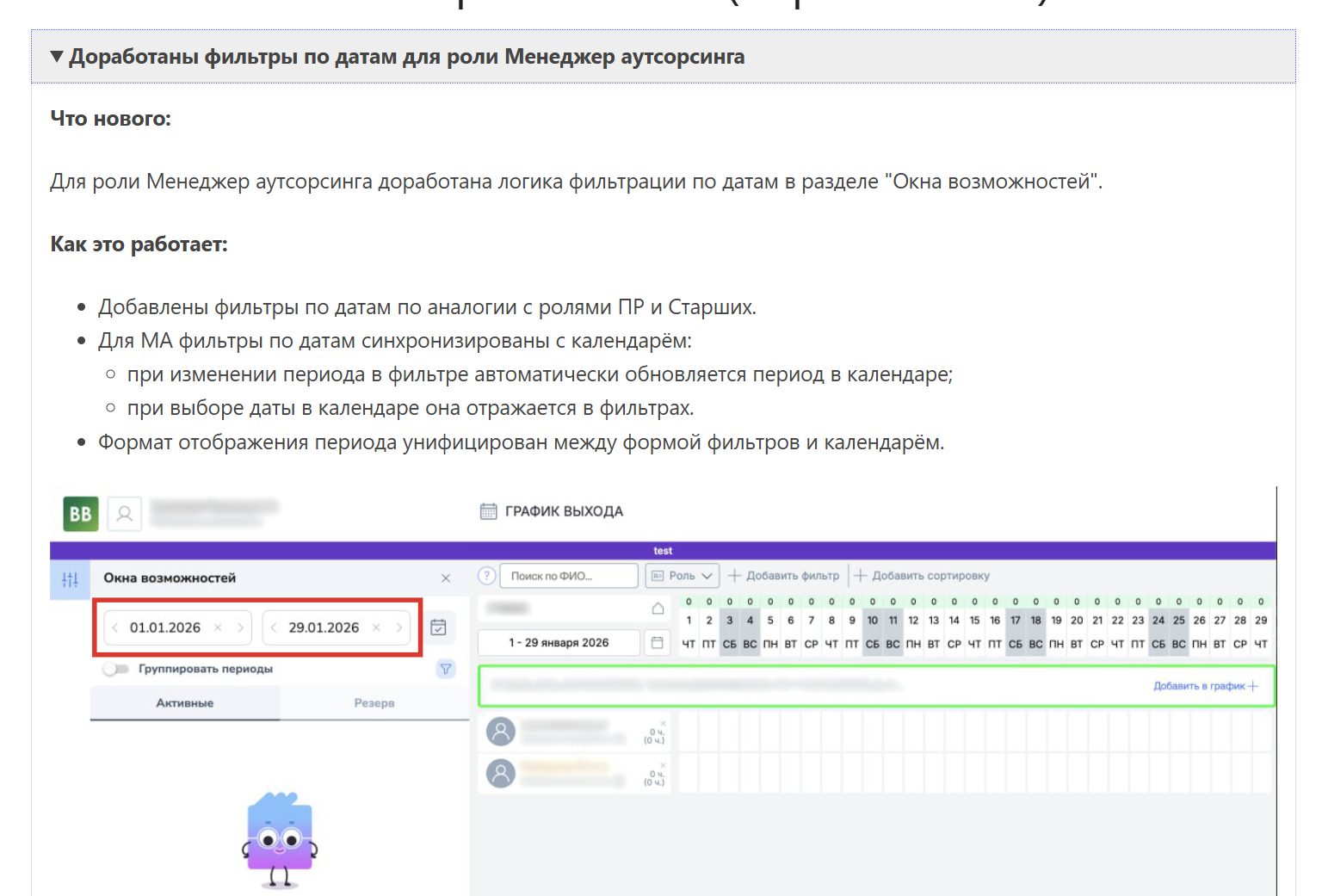Step end date 29.01.2026 forward
Screen dimensions: 1322x896
point(399,627)
